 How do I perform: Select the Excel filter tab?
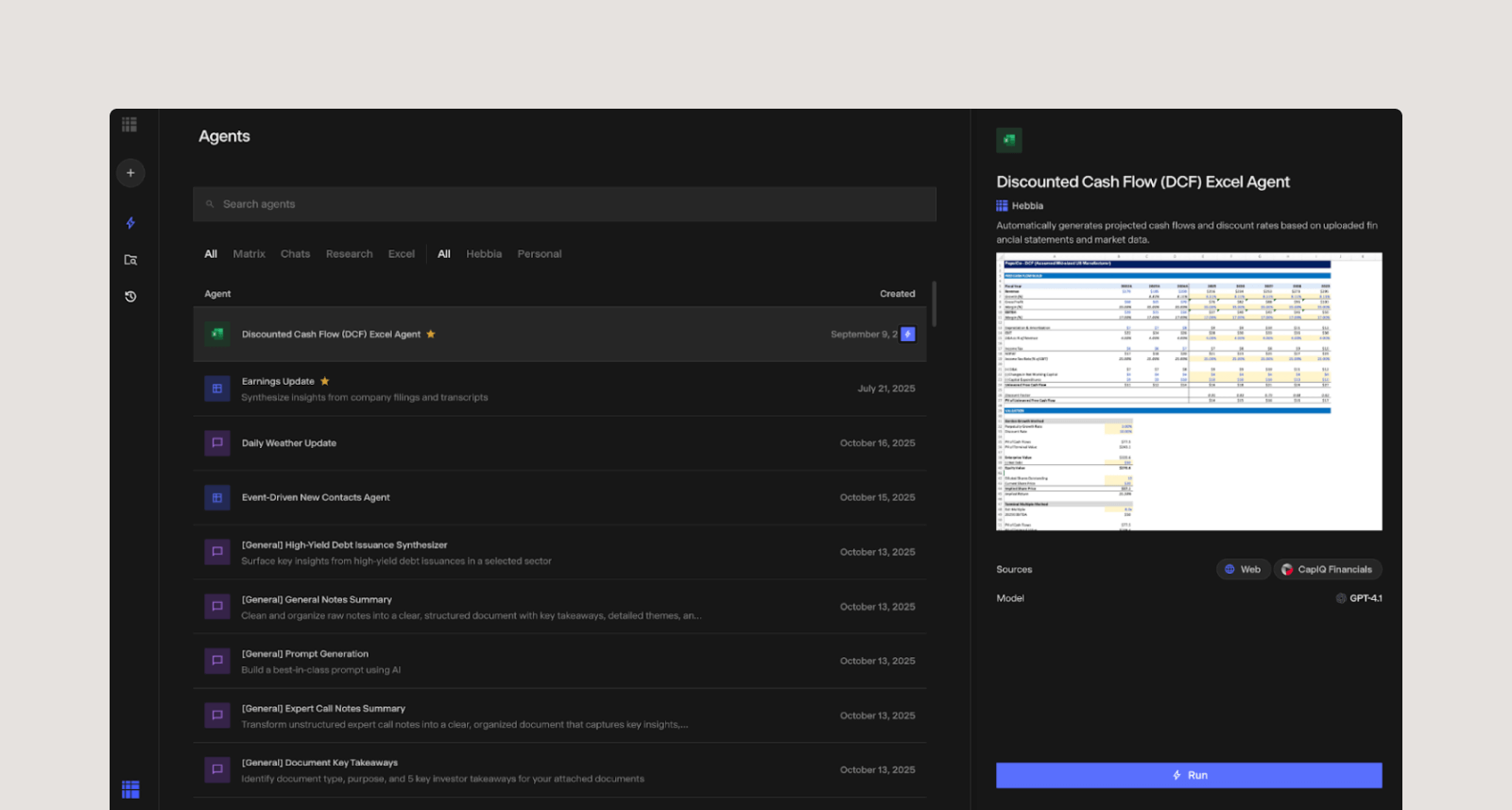pos(402,254)
